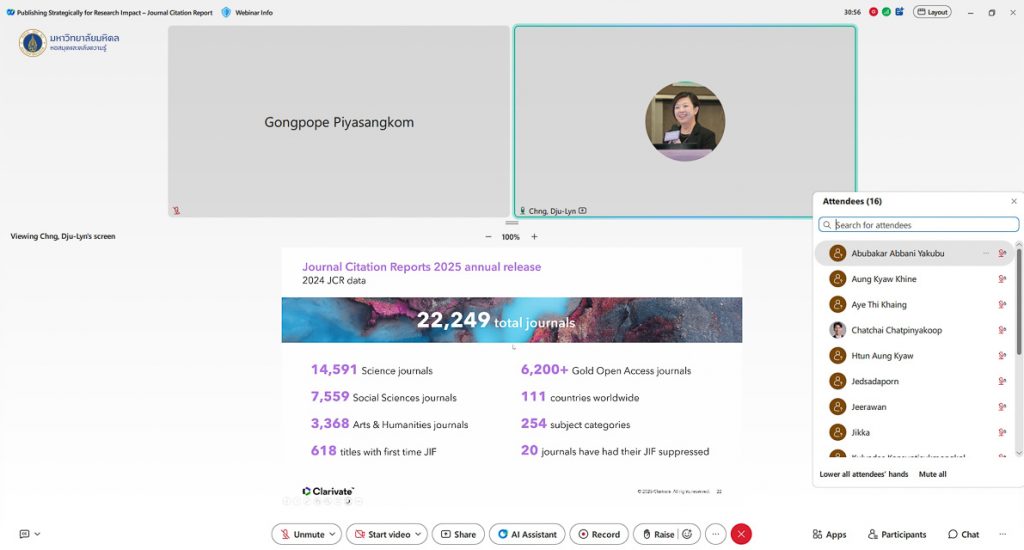
Task: Click the green connection status icon
Action: pos(886,12)
